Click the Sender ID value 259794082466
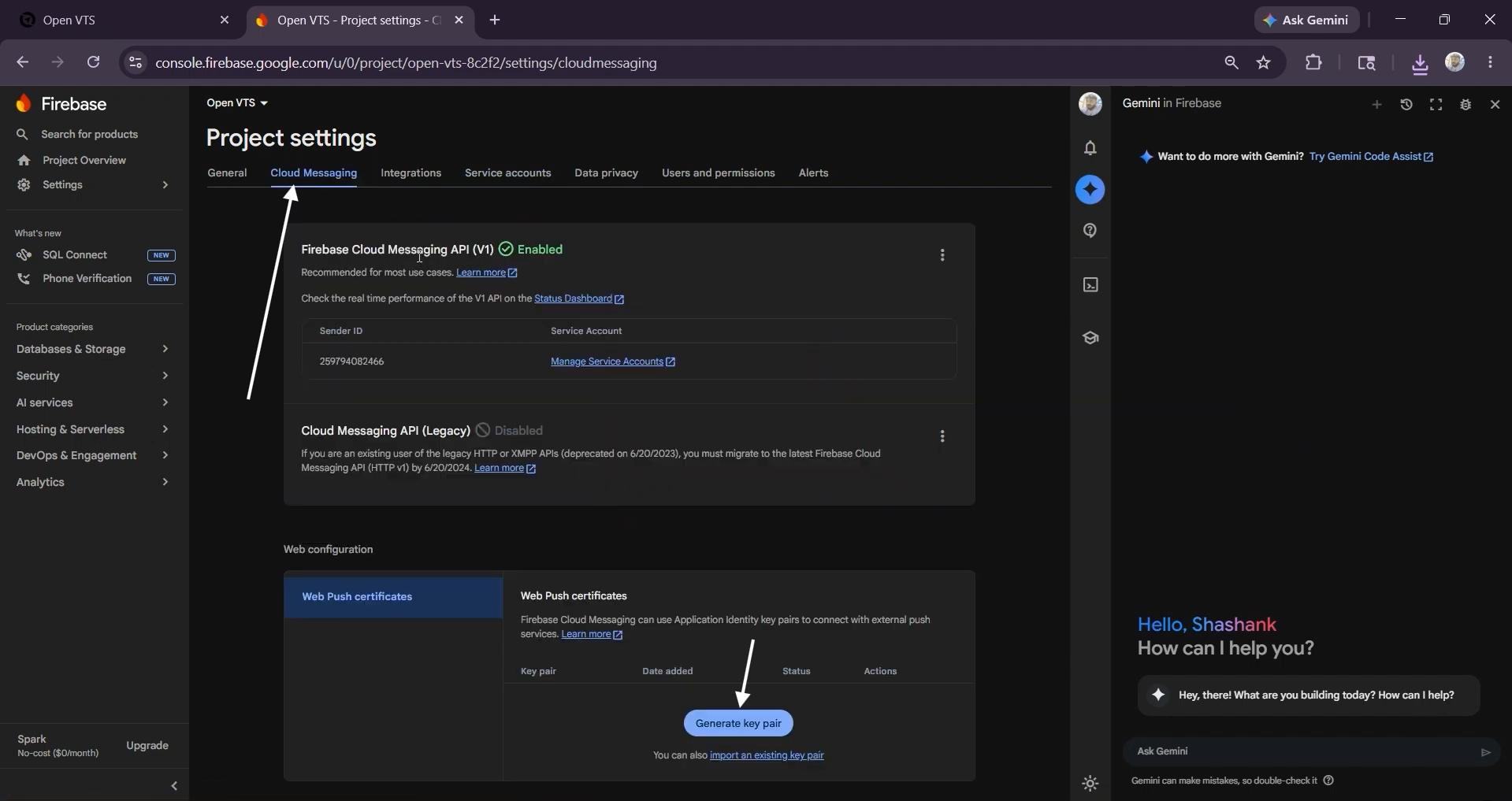The width and height of the screenshot is (1512, 801). click(x=351, y=362)
